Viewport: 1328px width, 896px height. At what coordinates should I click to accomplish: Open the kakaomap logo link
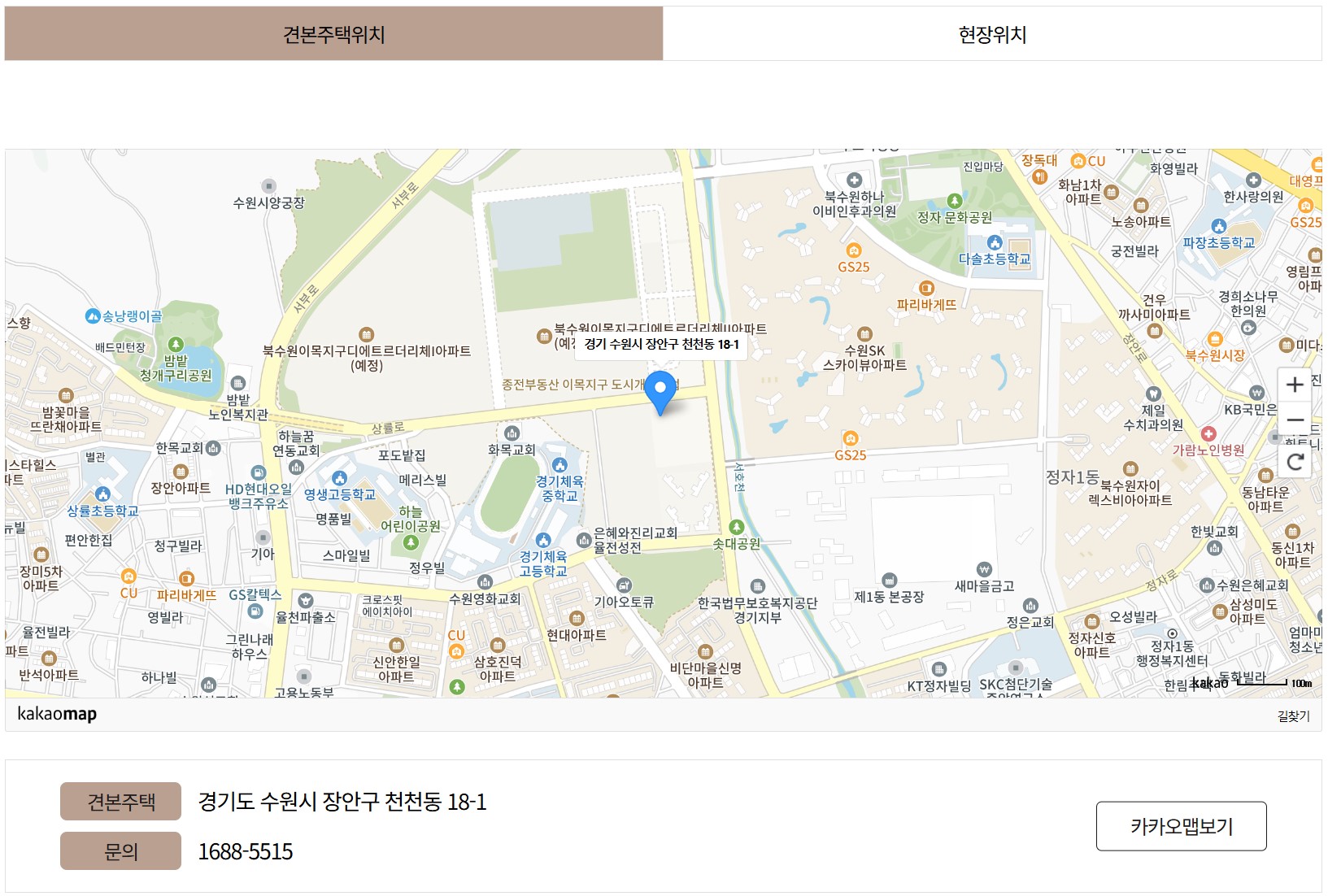tap(57, 714)
